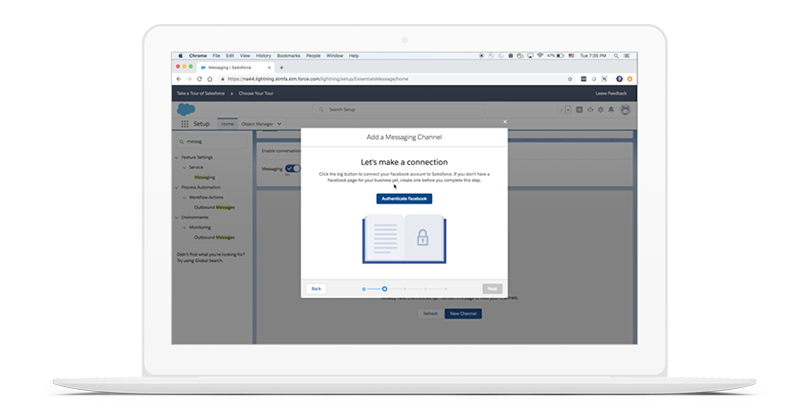
Task: Collapse the Monitoring tree node
Action: pos(185,228)
